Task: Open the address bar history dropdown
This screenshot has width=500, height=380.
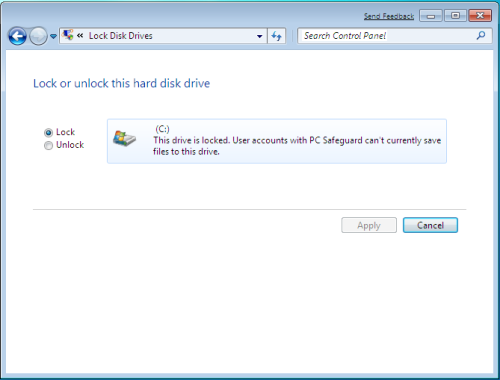Action: tap(259, 36)
